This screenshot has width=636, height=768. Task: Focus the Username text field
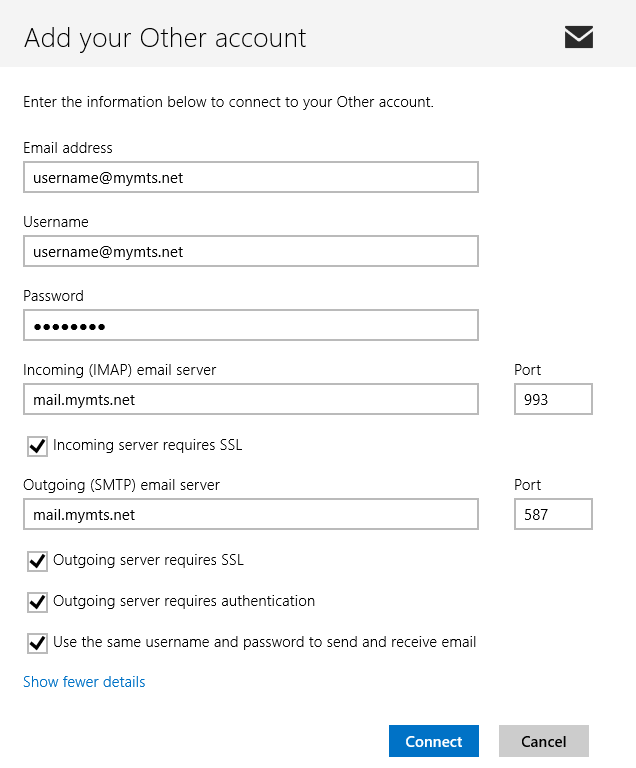point(251,251)
